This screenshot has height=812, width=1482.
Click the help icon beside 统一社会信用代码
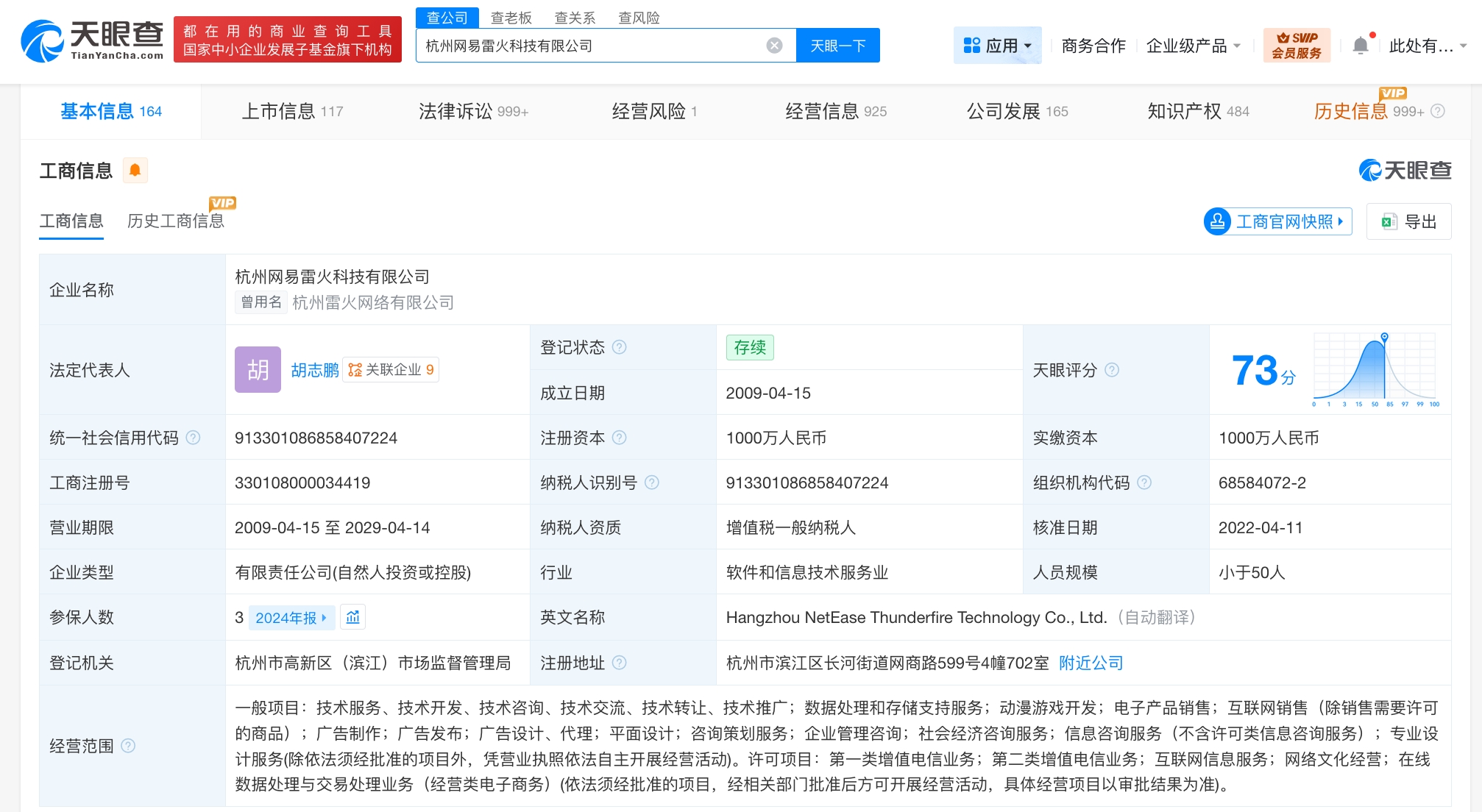click(194, 437)
